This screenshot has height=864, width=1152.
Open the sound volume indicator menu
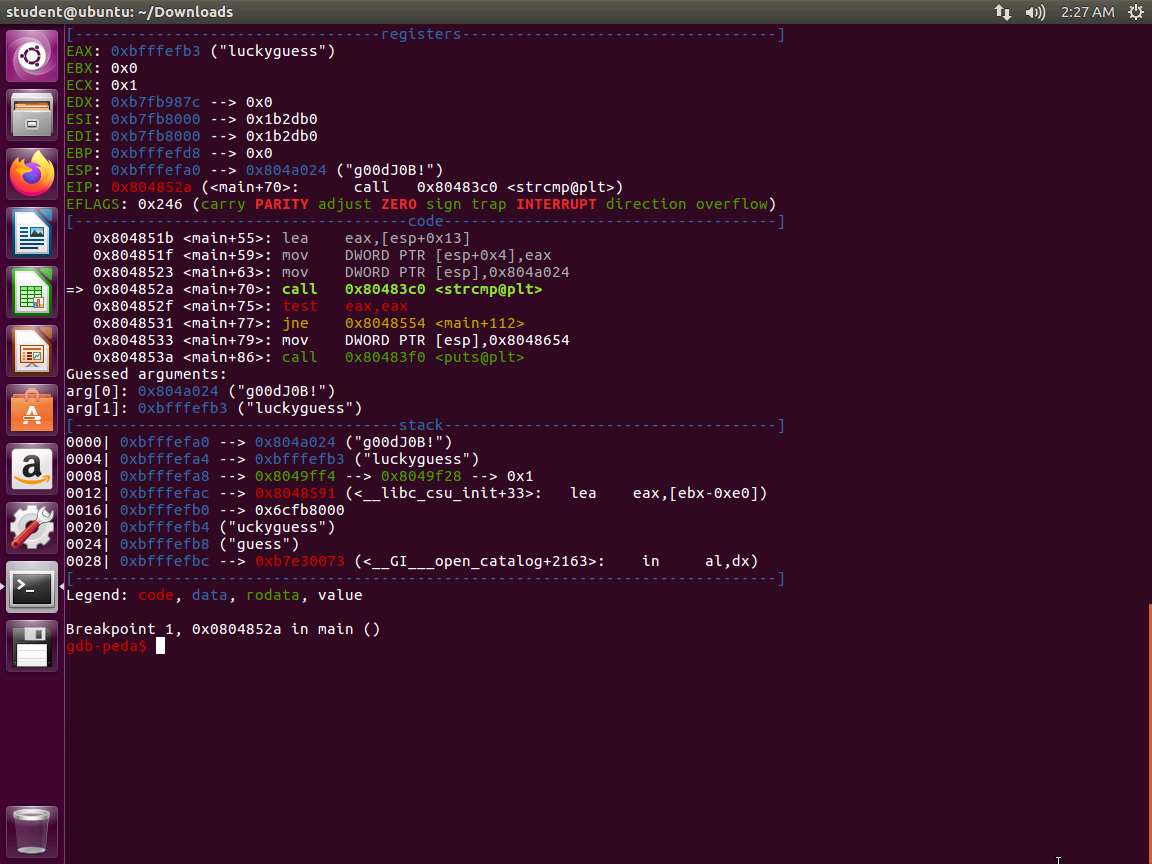(x=1035, y=12)
